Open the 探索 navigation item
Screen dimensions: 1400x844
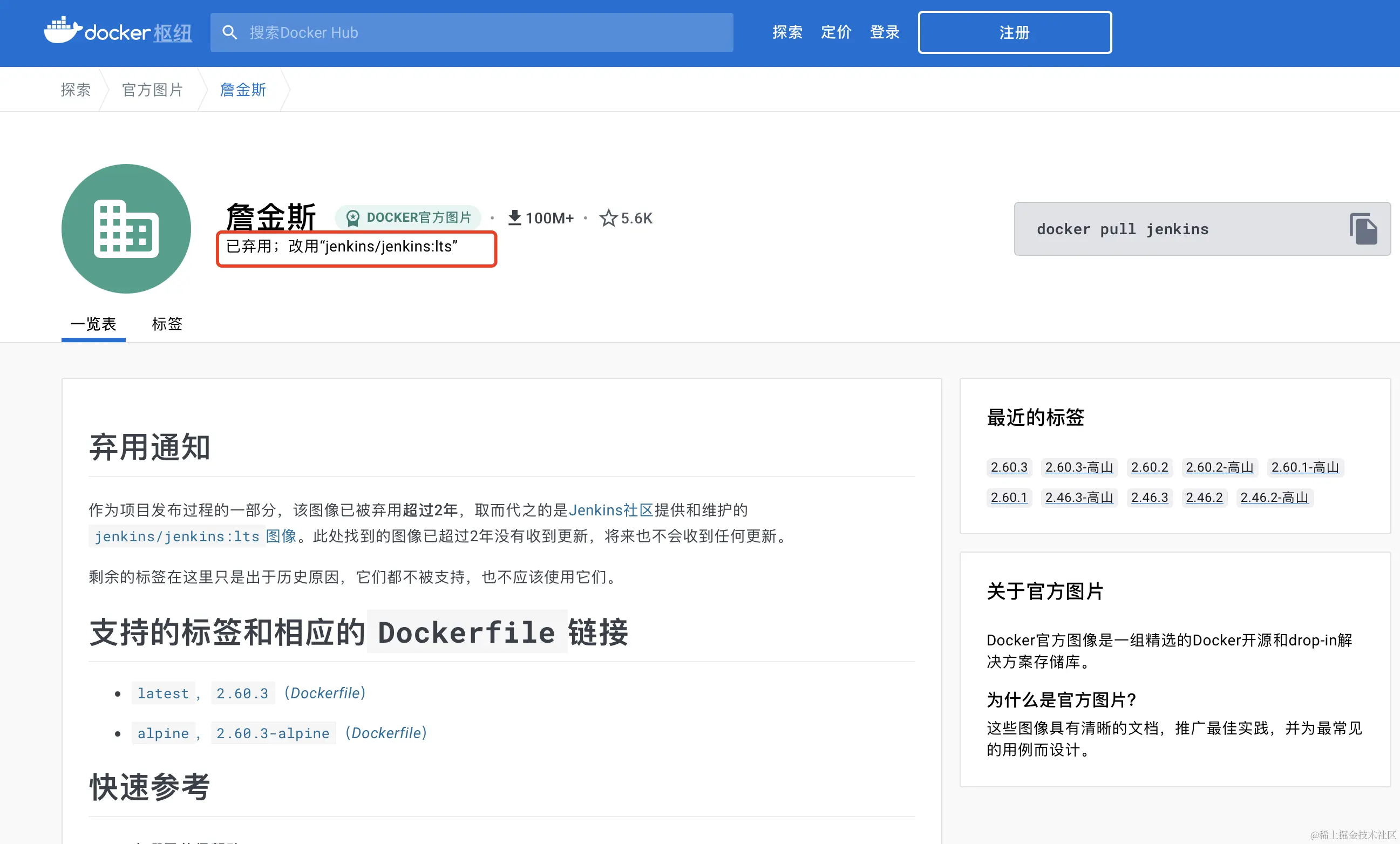pyautogui.click(x=787, y=32)
